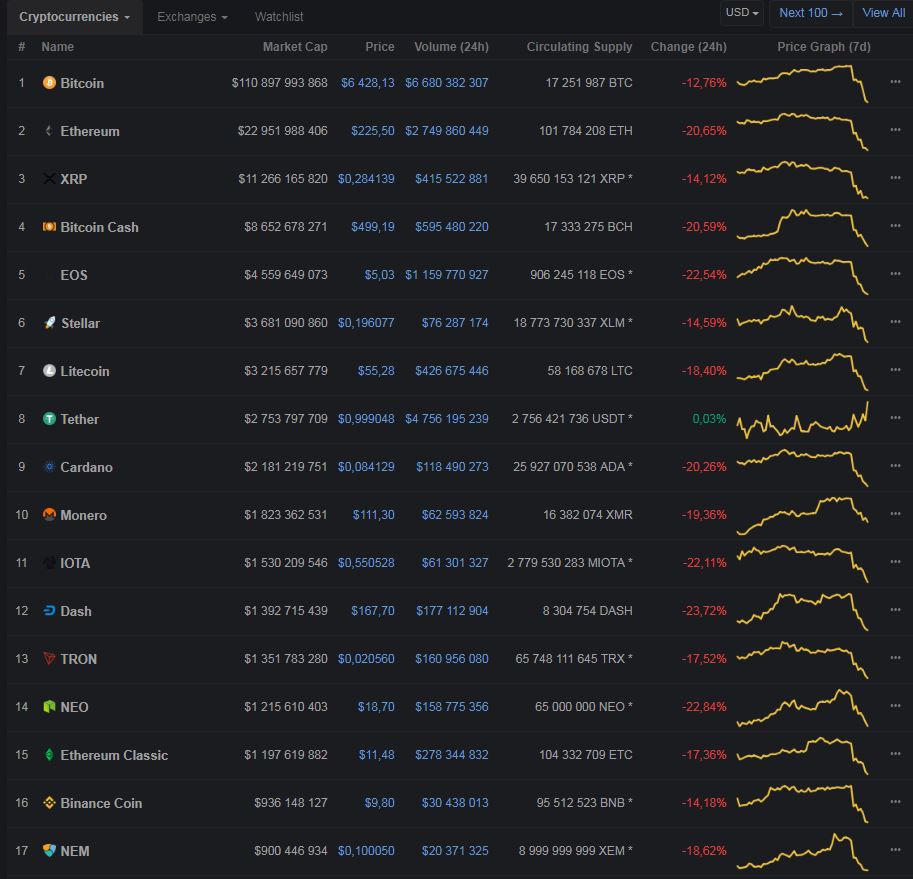
Task: Open more options for Ethereum row
Action: click(896, 130)
